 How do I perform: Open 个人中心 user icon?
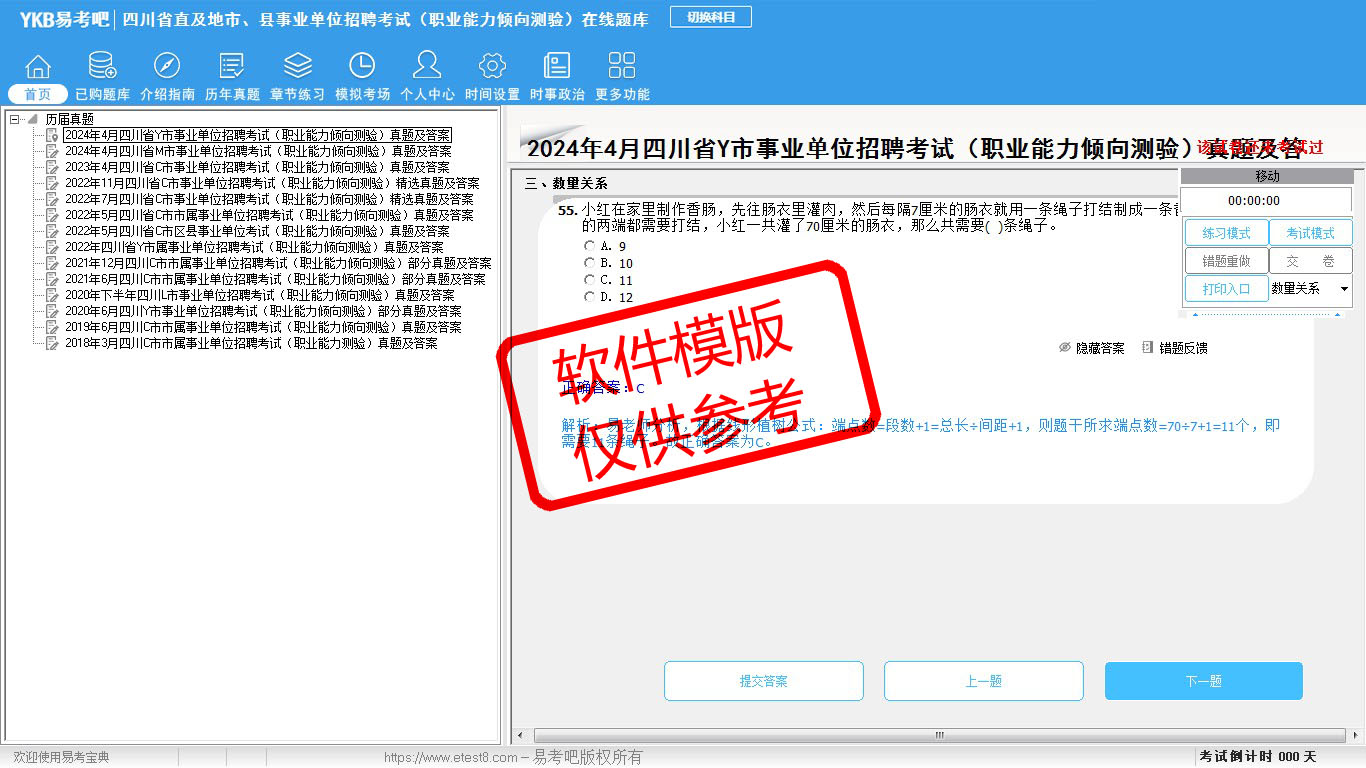click(x=427, y=68)
